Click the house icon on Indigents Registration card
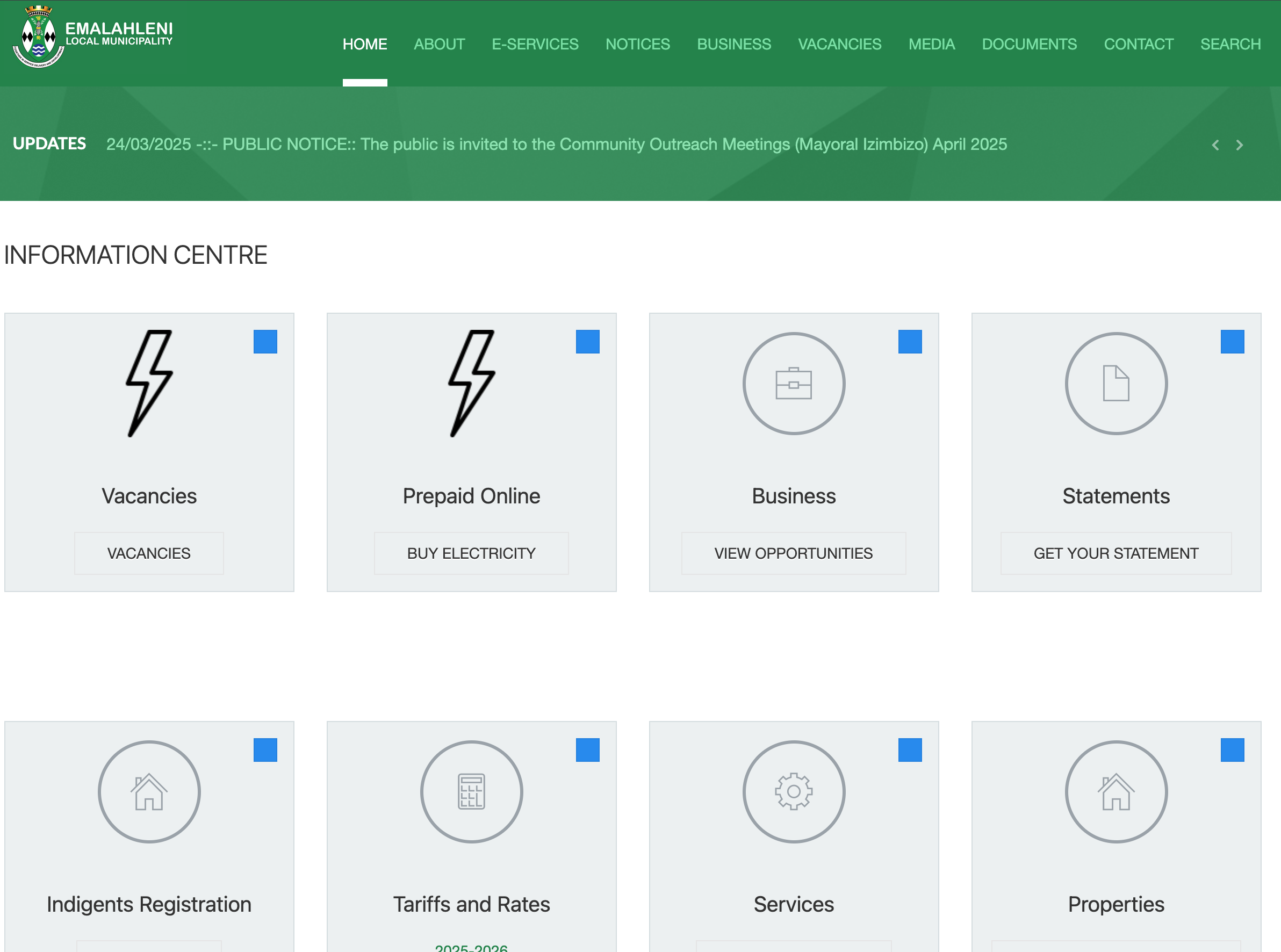This screenshot has height=952, width=1281. 149,792
